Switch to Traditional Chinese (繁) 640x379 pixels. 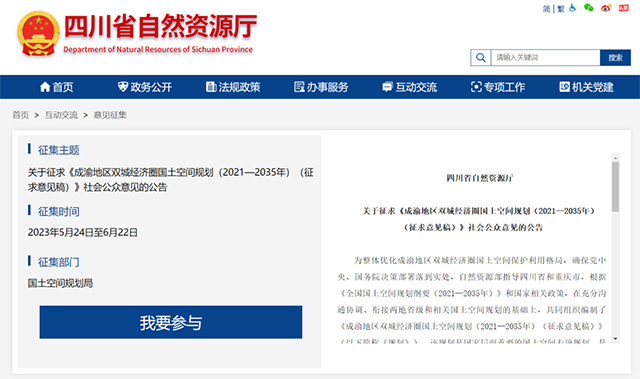561,9
